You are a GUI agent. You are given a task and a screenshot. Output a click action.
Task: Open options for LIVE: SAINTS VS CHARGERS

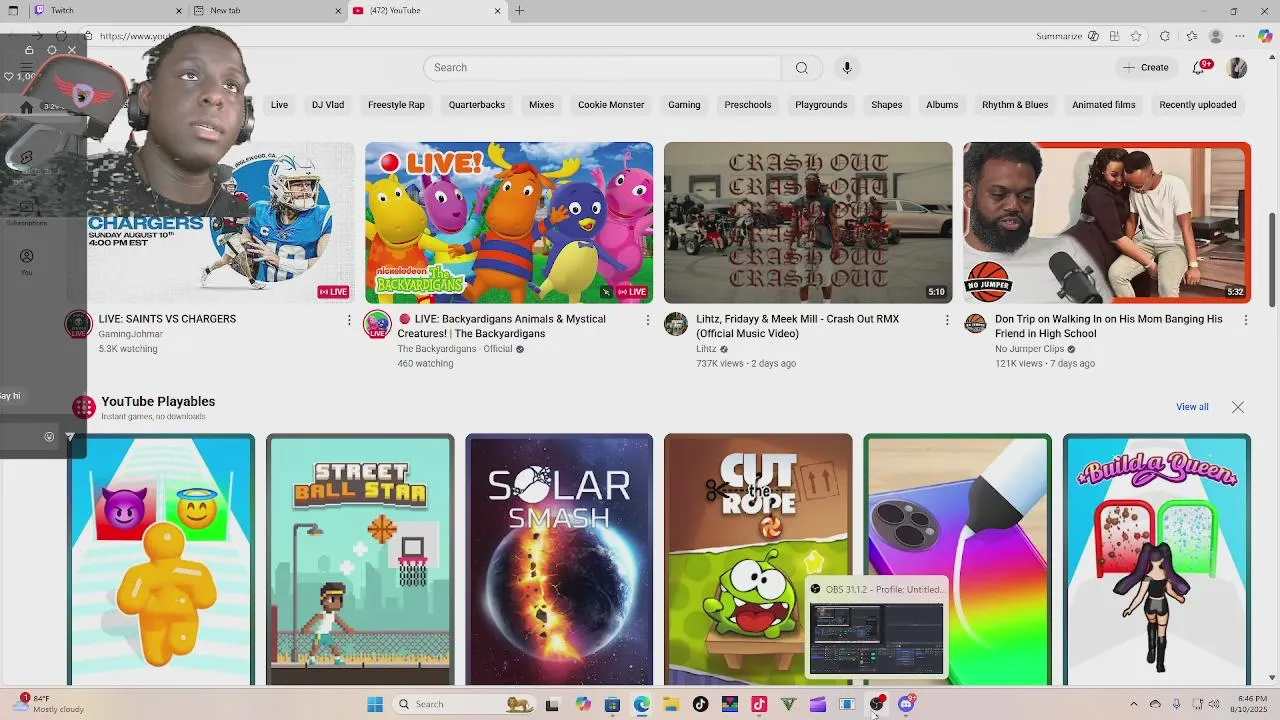point(349,320)
